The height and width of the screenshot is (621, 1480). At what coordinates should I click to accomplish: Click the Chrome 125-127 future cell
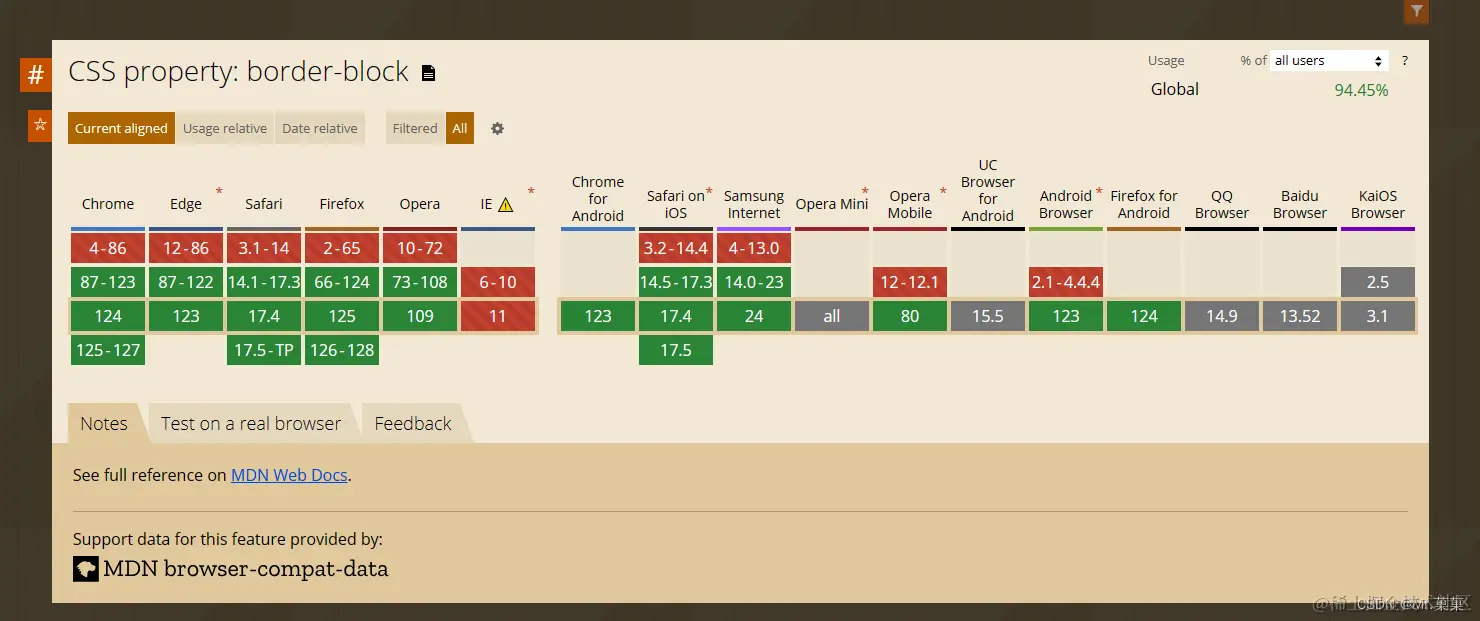(108, 350)
